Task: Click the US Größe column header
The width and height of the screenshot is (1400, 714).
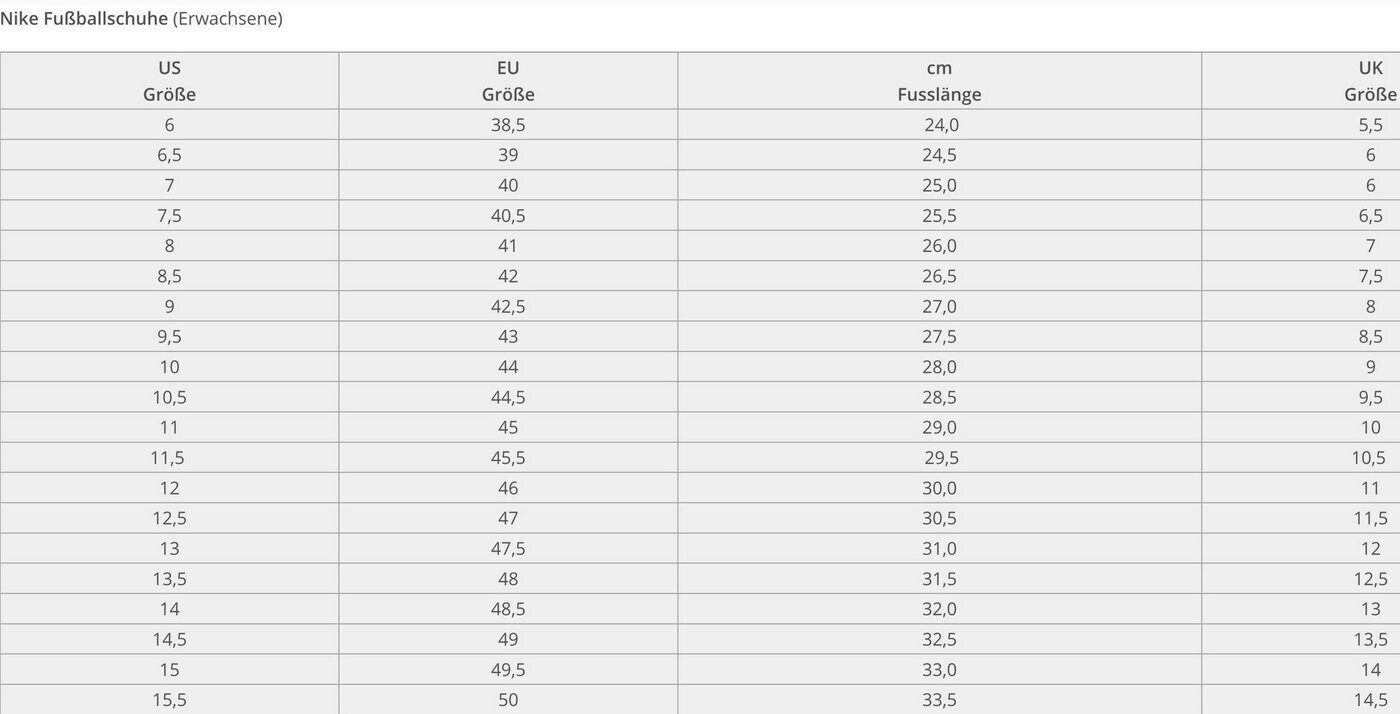Action: coord(169,81)
